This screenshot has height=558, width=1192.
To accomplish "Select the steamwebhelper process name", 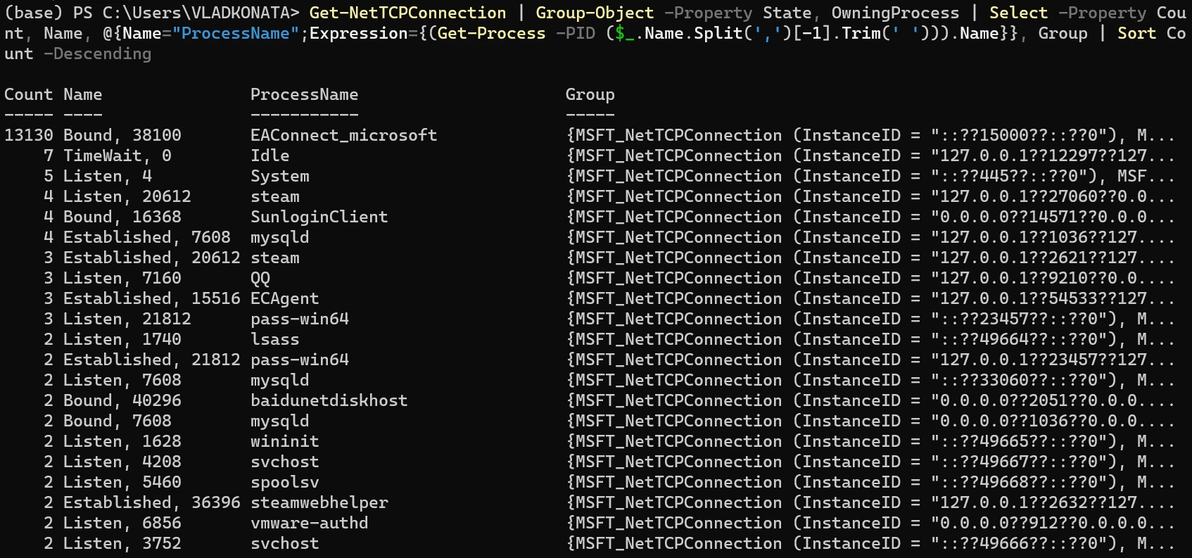I will (x=319, y=502).
